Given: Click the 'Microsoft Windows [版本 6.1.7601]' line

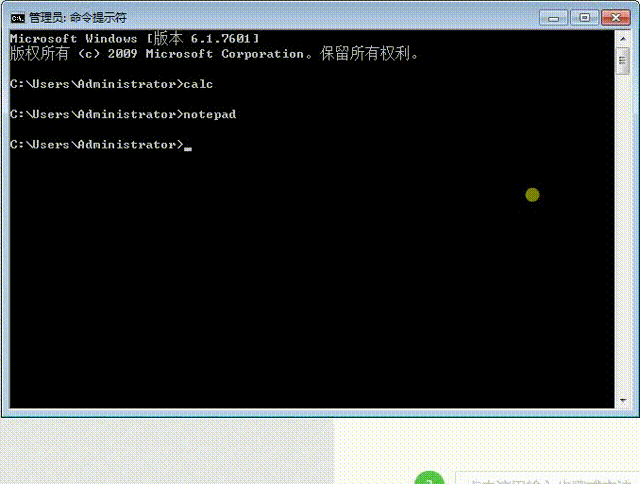Looking at the screenshot, I should tap(134, 39).
